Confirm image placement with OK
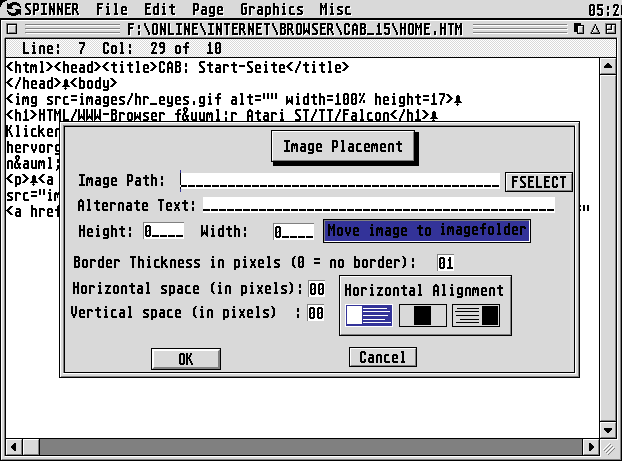Image resolution: width=622 pixels, height=461 pixels. 185,359
